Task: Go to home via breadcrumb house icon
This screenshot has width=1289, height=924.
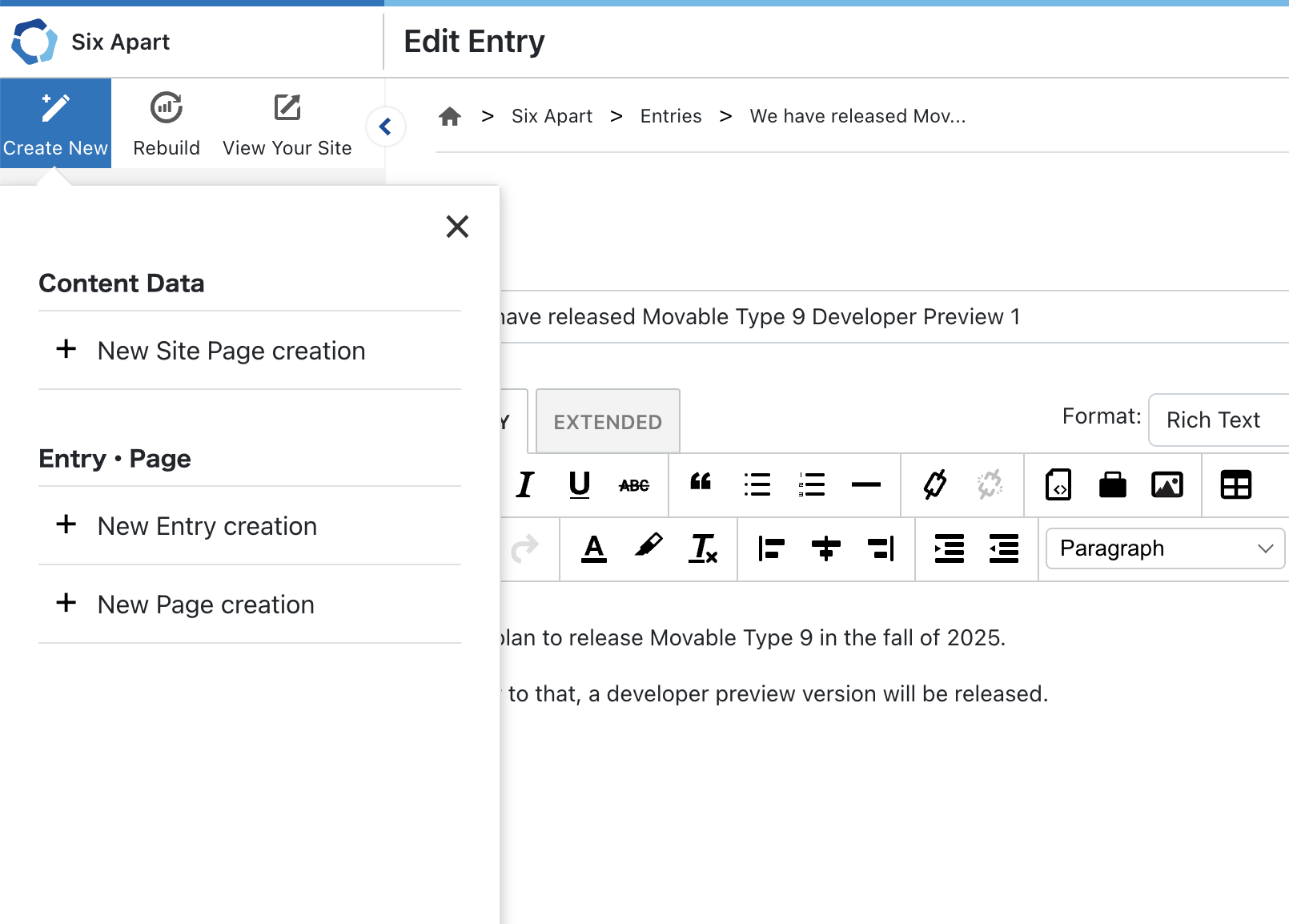Action: point(450,117)
